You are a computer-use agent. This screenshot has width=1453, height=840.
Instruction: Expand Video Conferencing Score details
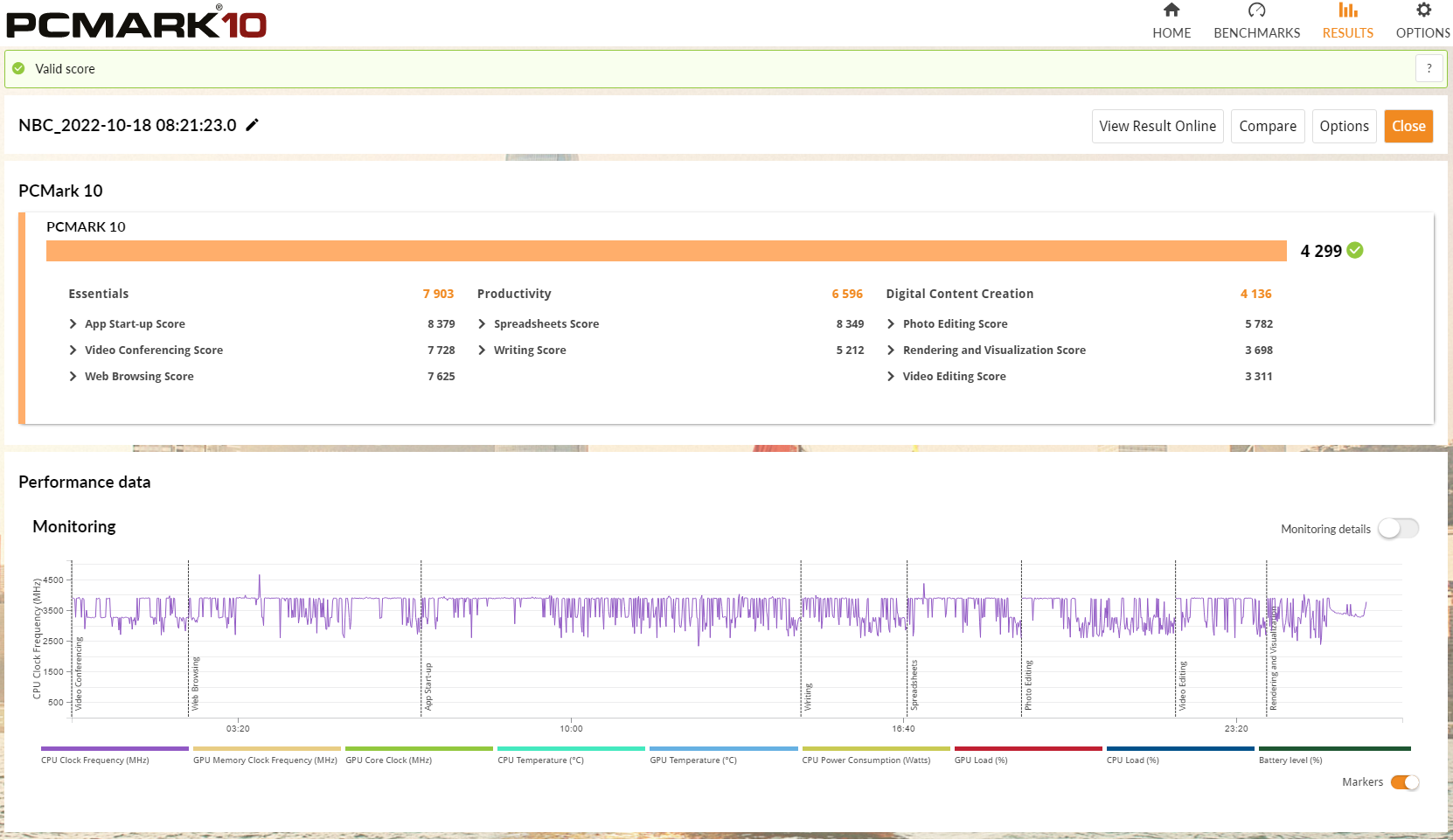(x=73, y=350)
